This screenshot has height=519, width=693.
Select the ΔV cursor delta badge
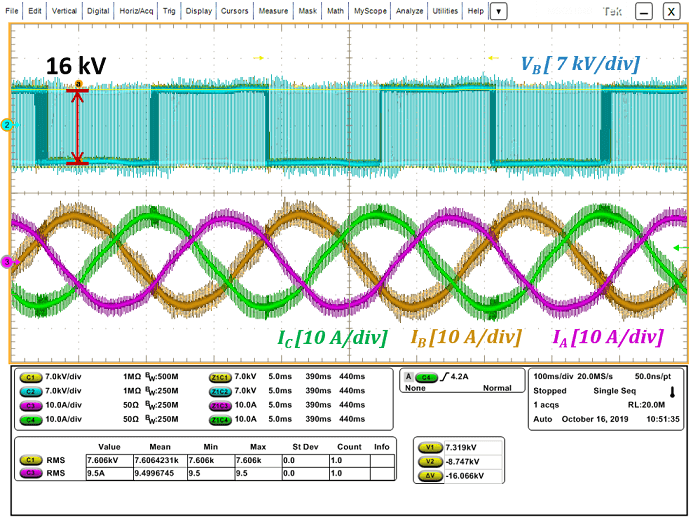432,474
